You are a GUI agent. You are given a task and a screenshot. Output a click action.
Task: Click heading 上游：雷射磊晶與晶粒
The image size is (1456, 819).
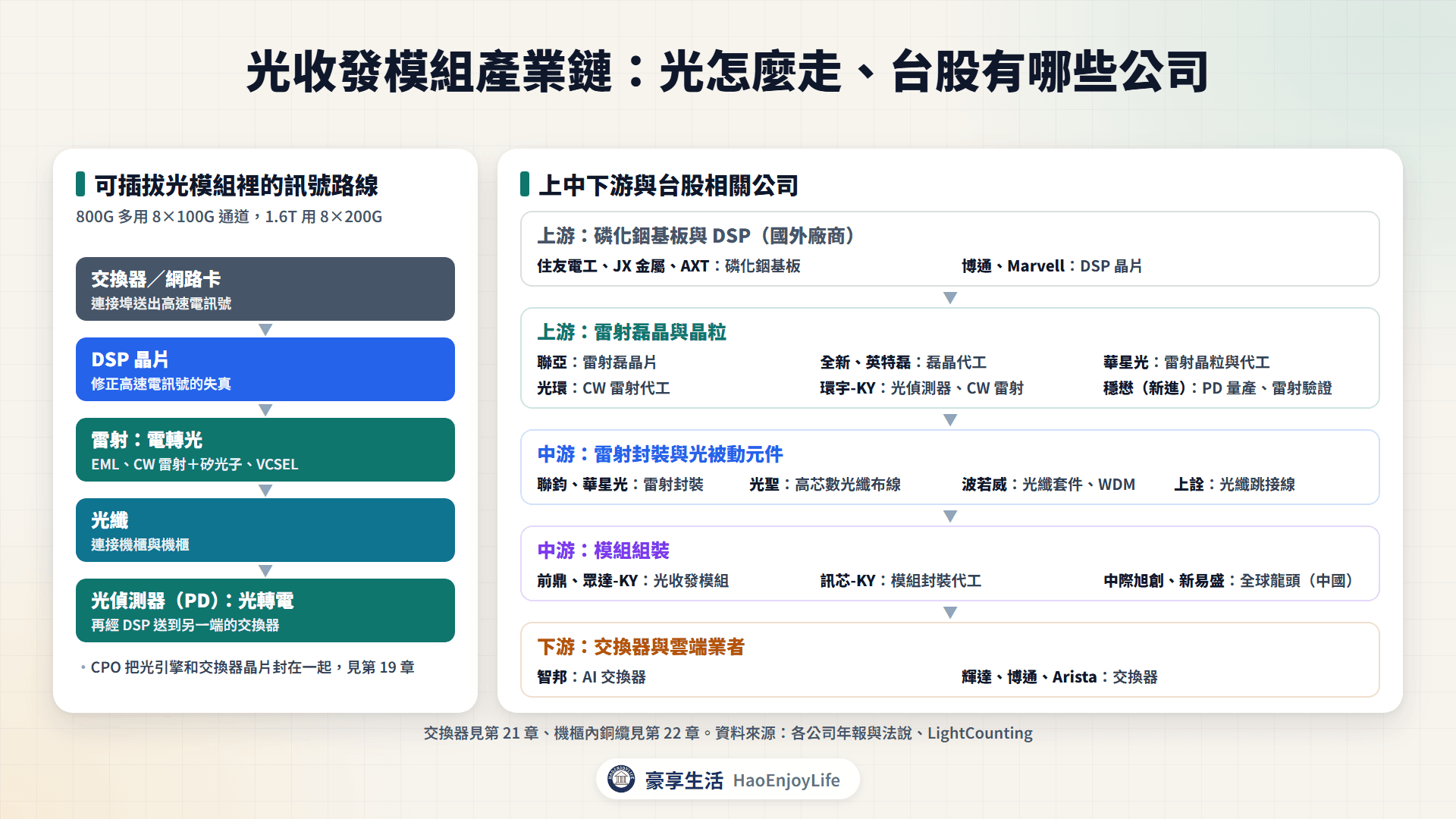[632, 332]
